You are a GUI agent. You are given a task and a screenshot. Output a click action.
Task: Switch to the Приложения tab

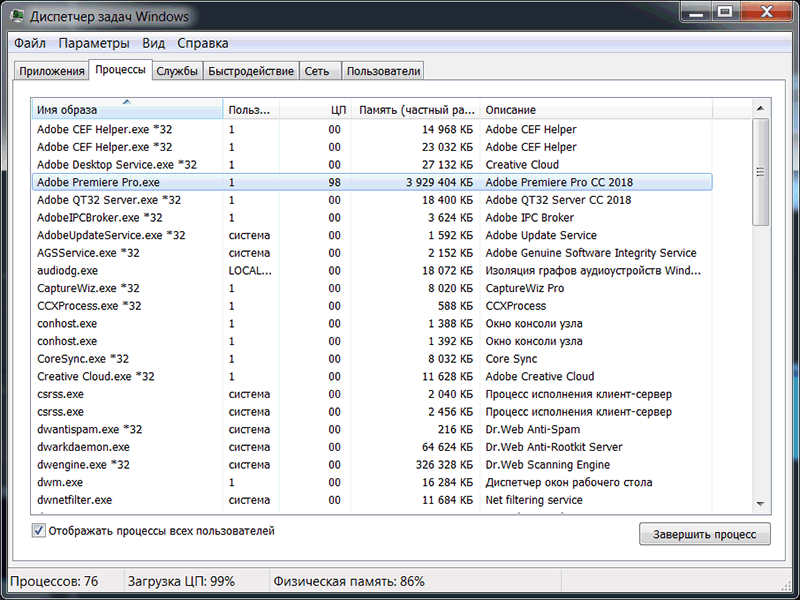click(x=52, y=71)
